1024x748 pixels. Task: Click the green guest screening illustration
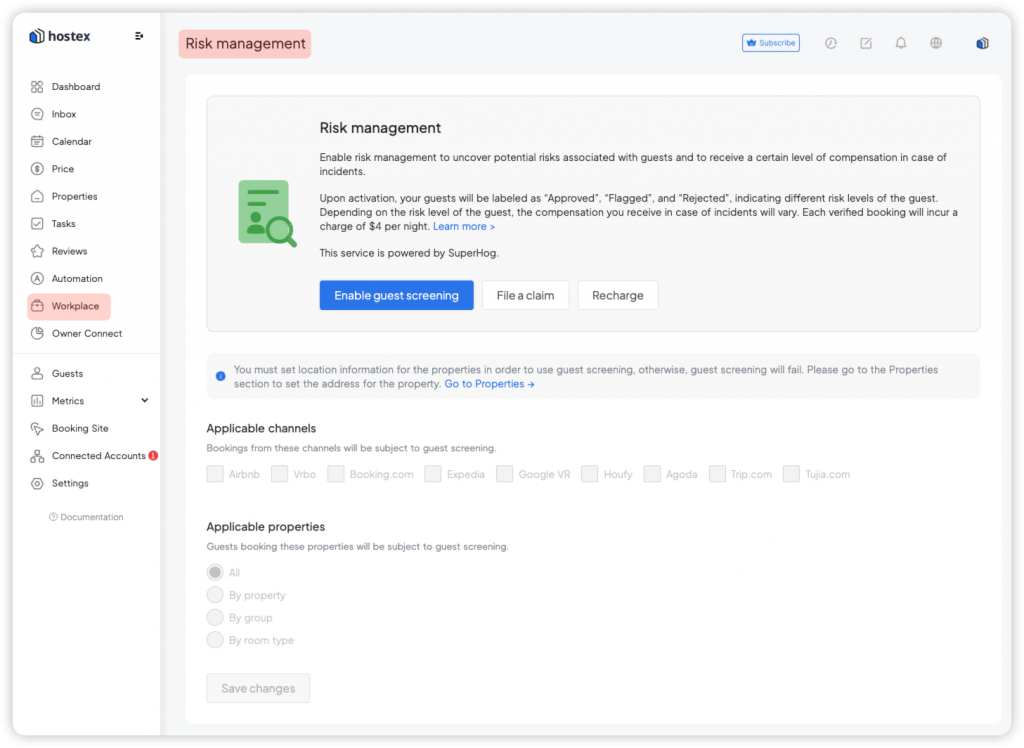(x=267, y=214)
